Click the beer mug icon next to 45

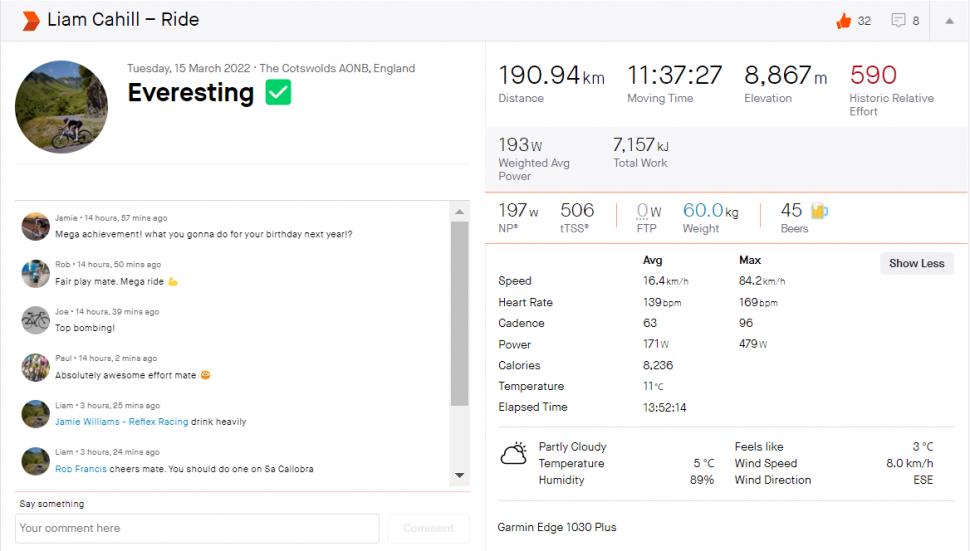(819, 211)
